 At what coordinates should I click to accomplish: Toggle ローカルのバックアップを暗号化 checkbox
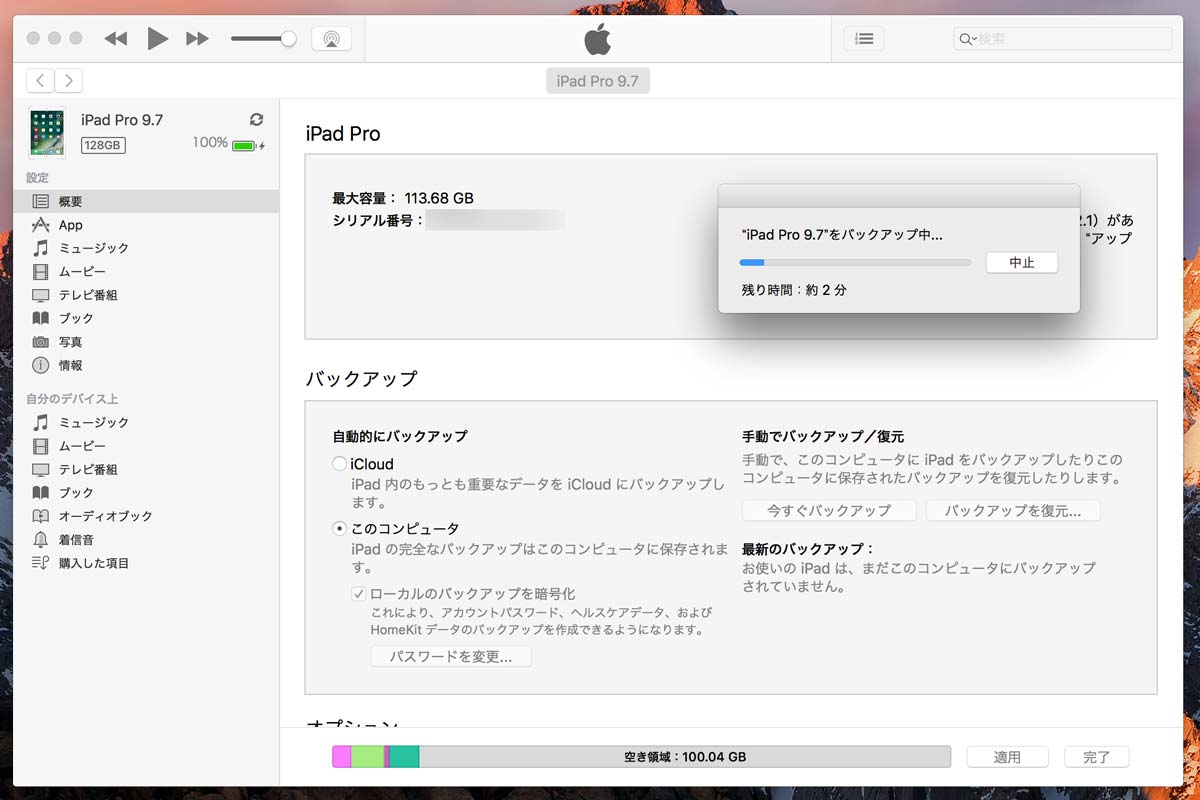point(359,593)
